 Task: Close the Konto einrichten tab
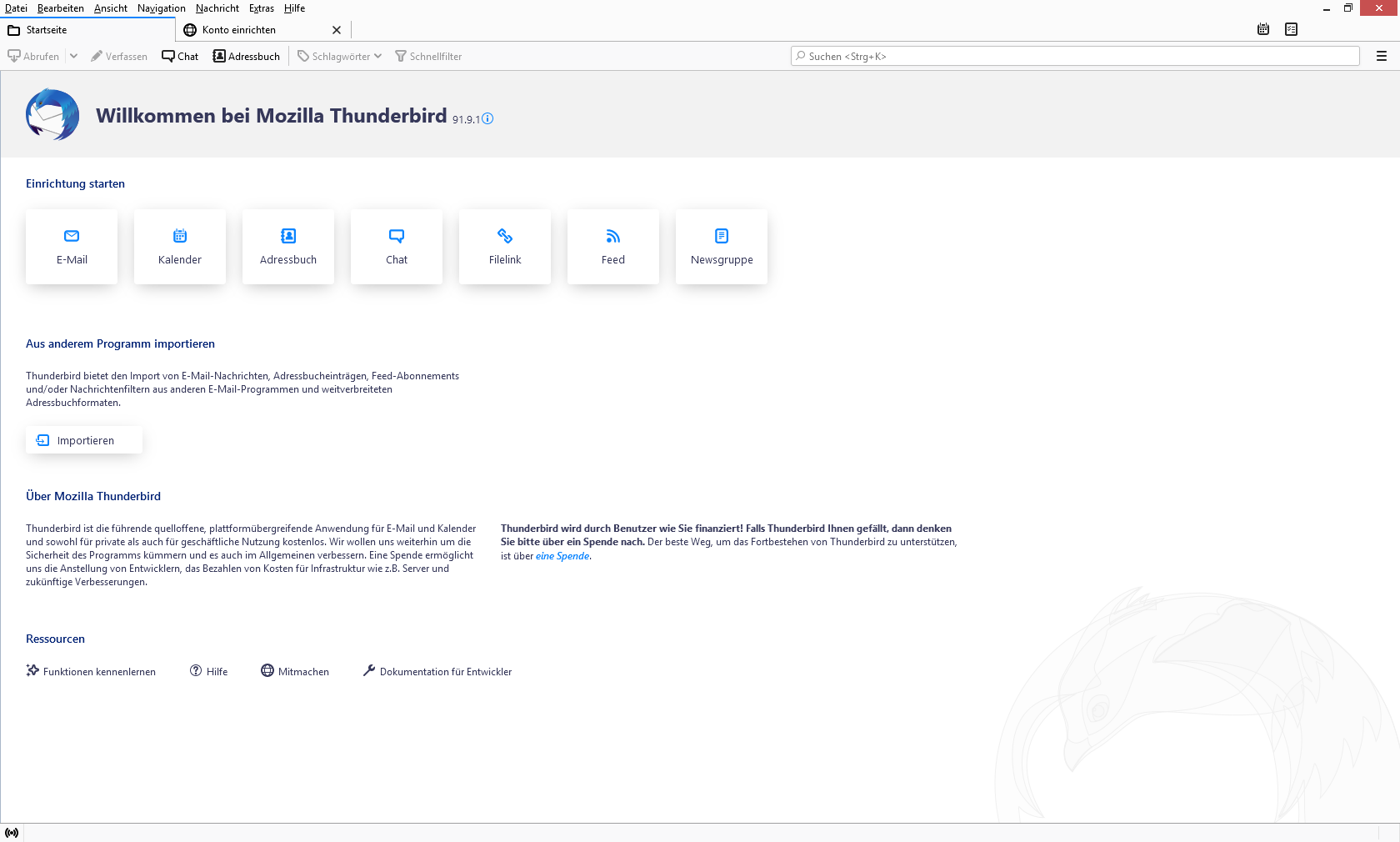(337, 30)
